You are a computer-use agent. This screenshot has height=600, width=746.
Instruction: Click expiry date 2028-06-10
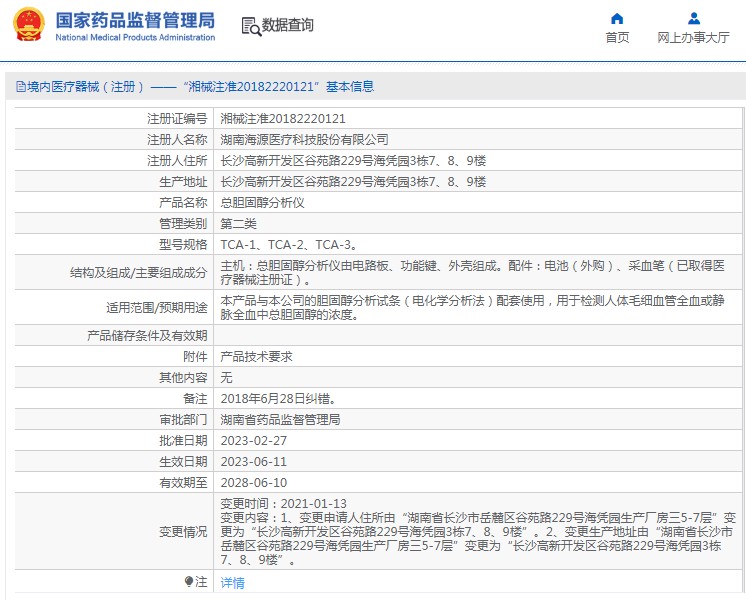(x=254, y=482)
